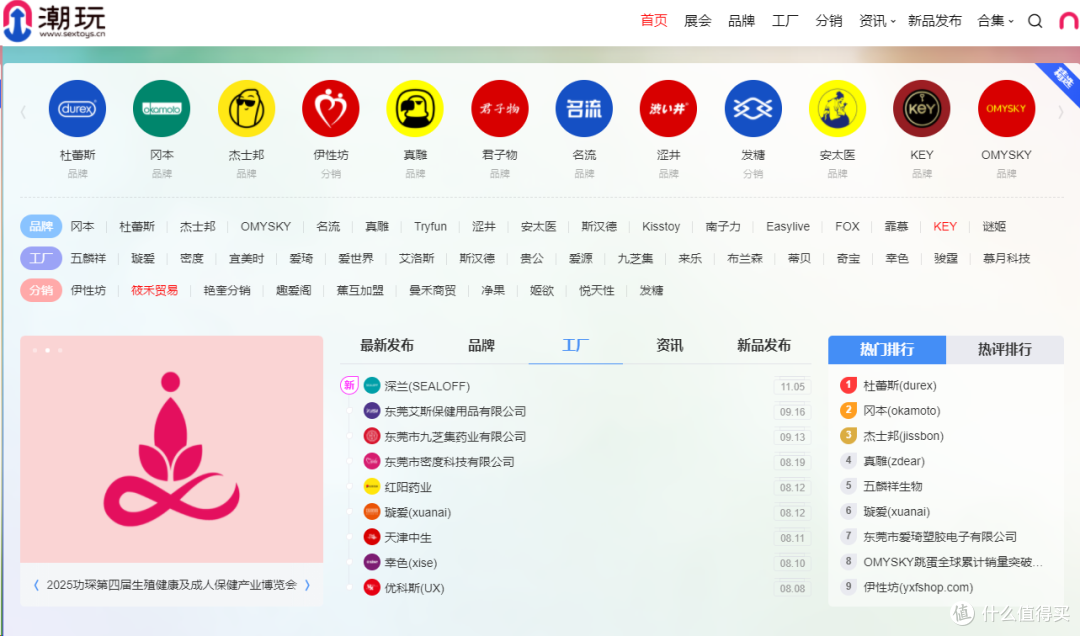This screenshot has height=636, width=1080.
Task: Open 展会 in top navigation
Action: (x=698, y=21)
